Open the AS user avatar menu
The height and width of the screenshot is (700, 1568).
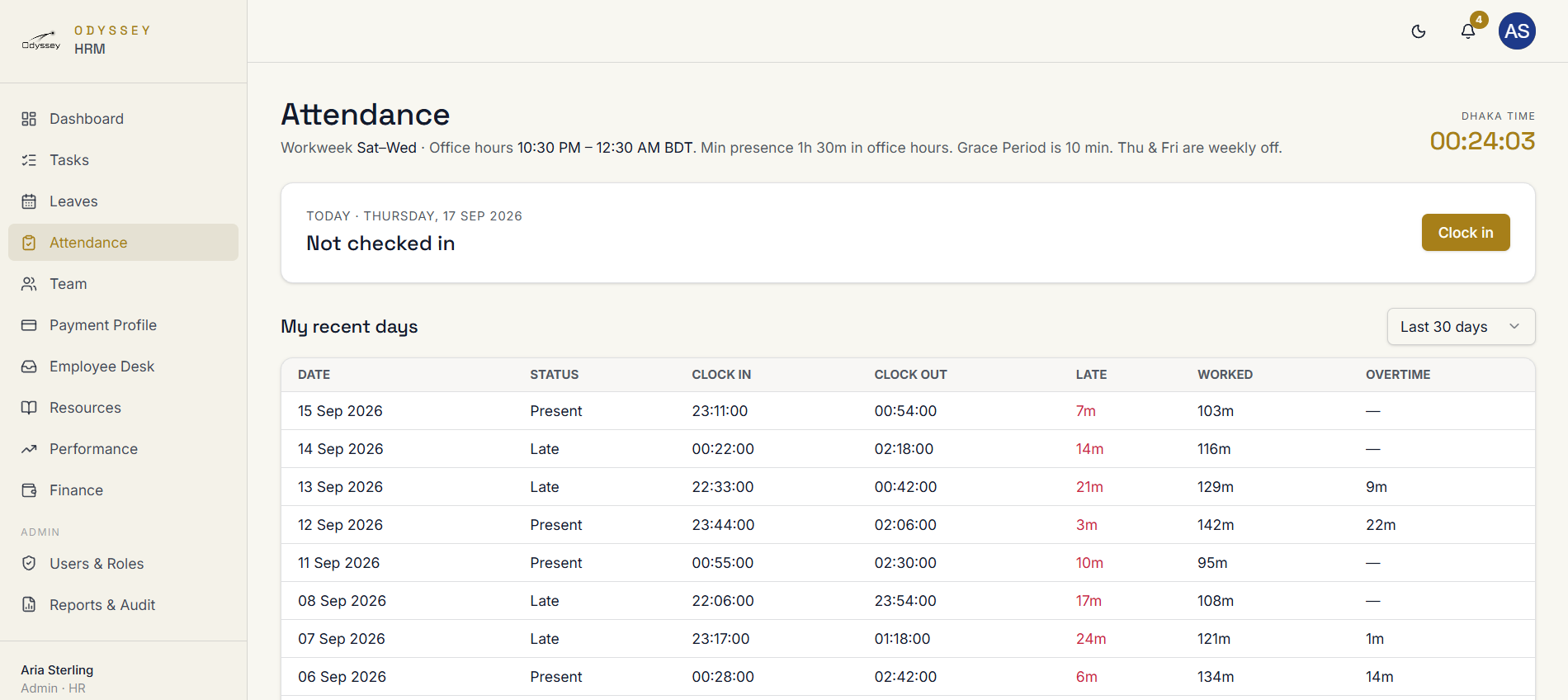coord(1517,31)
